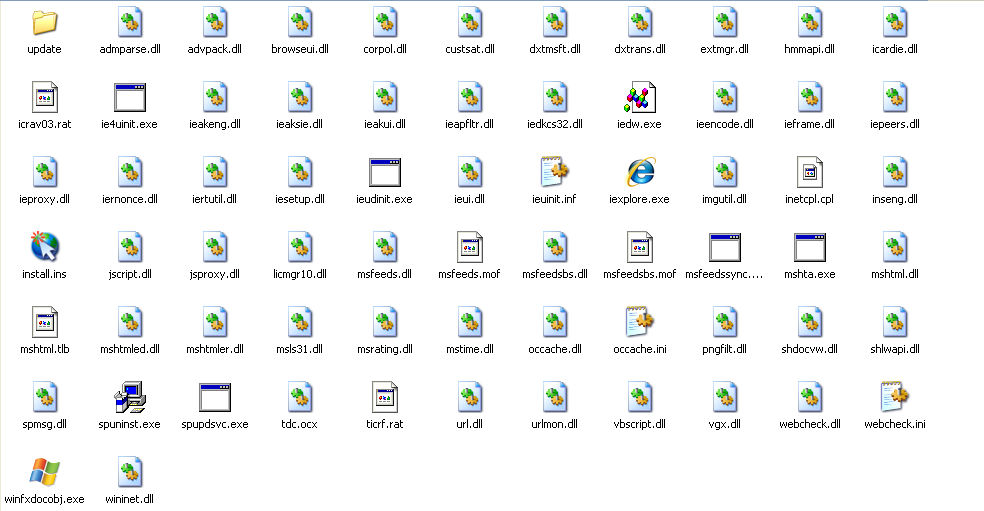The height and width of the screenshot is (511, 984).
Task: Select the ie4uinit.exe window icon
Action: 130,97
